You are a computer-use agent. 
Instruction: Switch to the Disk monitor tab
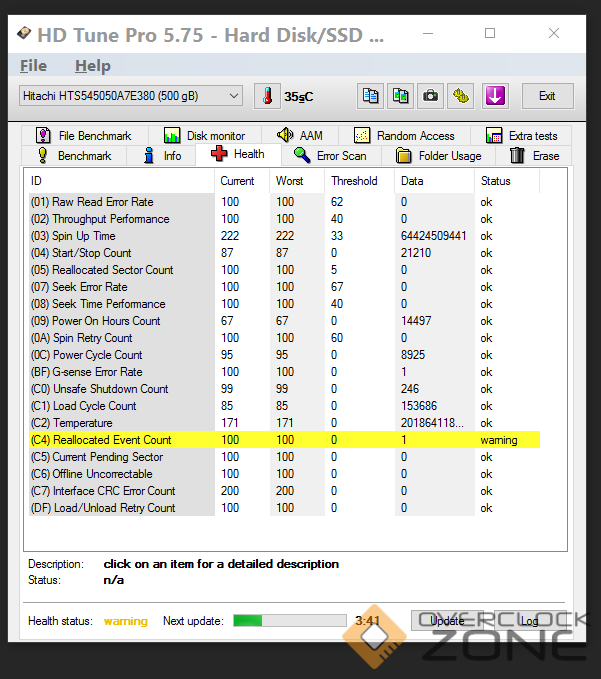tap(205, 136)
